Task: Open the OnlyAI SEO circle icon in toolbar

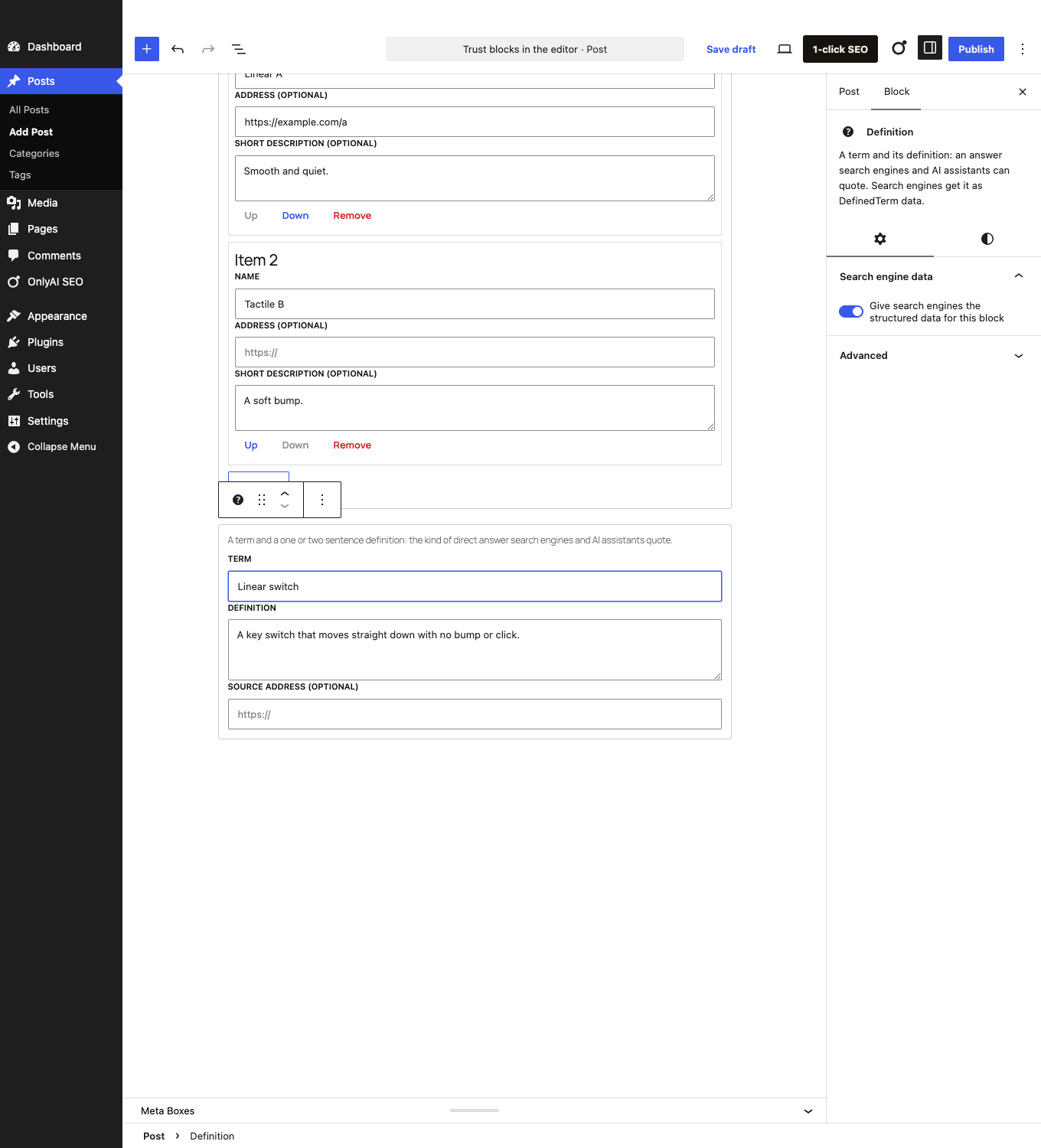Action: coord(899,48)
